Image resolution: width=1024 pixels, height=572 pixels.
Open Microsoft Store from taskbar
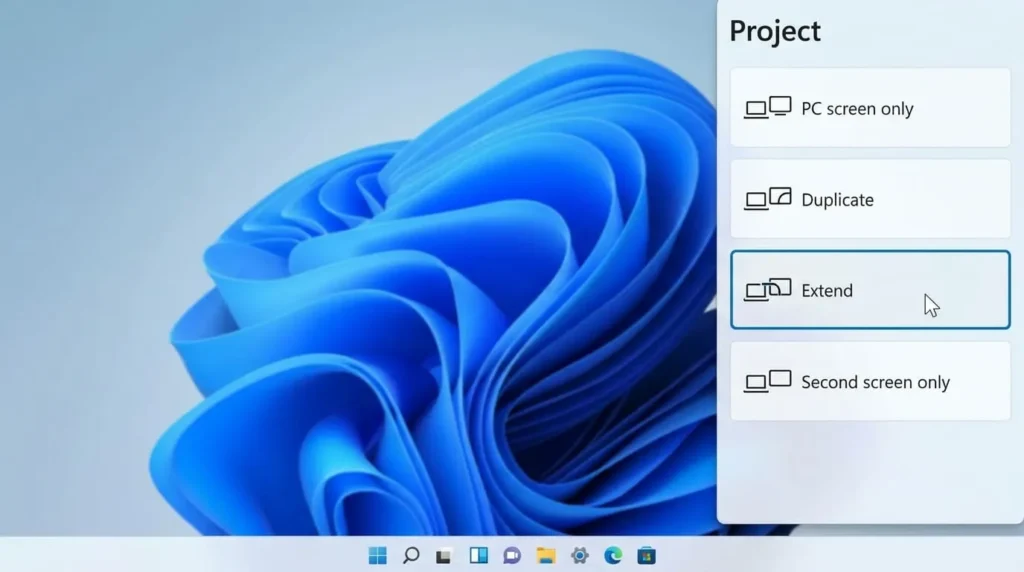[647, 556]
